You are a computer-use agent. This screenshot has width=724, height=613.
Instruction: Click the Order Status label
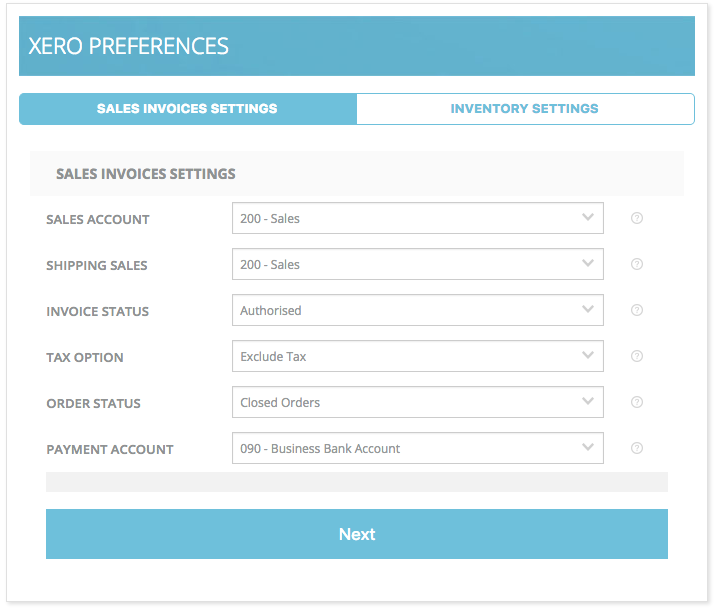point(93,403)
